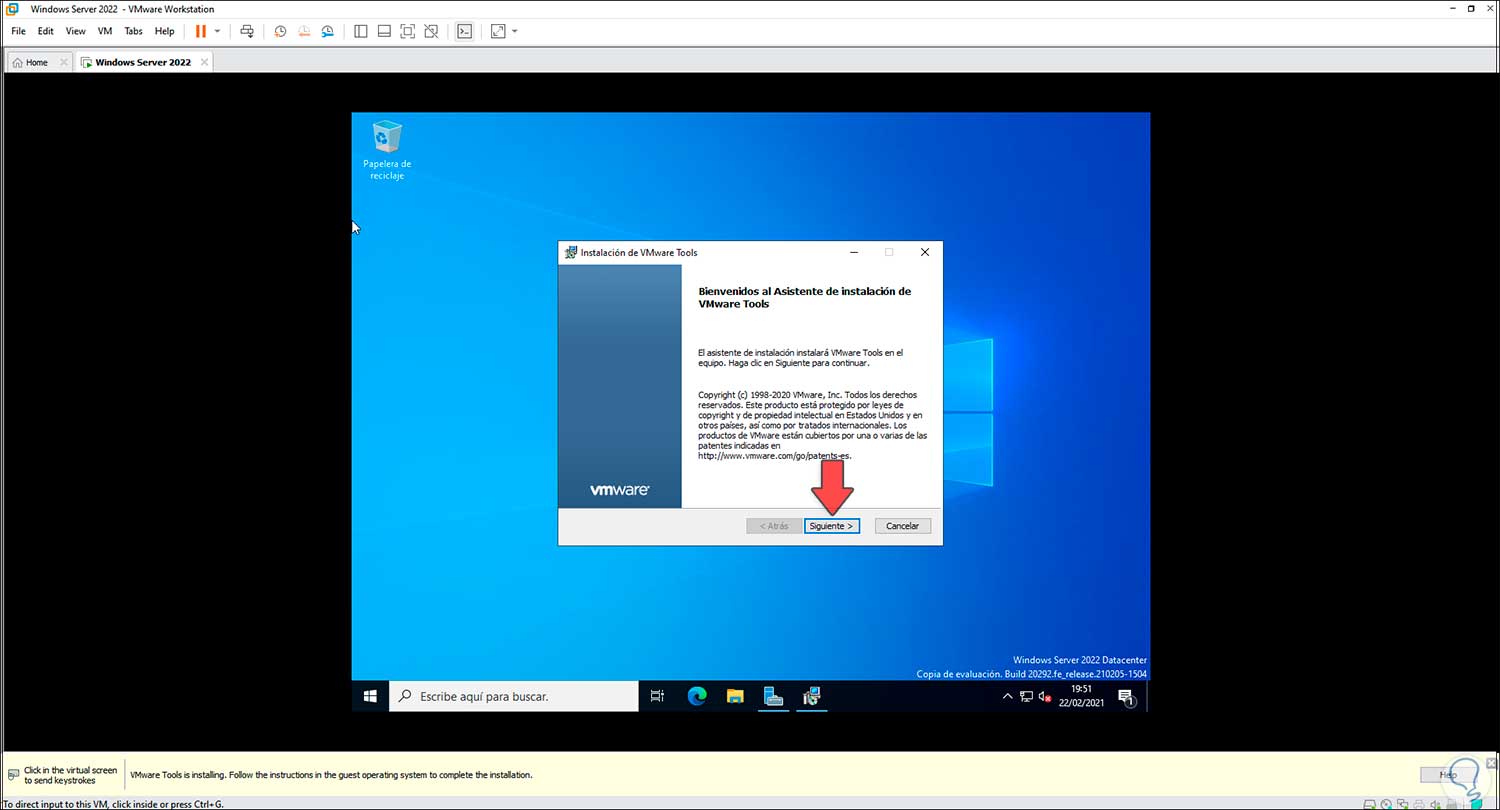Take a snapshot of the virtual machine
This screenshot has height=810, width=1500.
pyautogui.click(x=280, y=31)
